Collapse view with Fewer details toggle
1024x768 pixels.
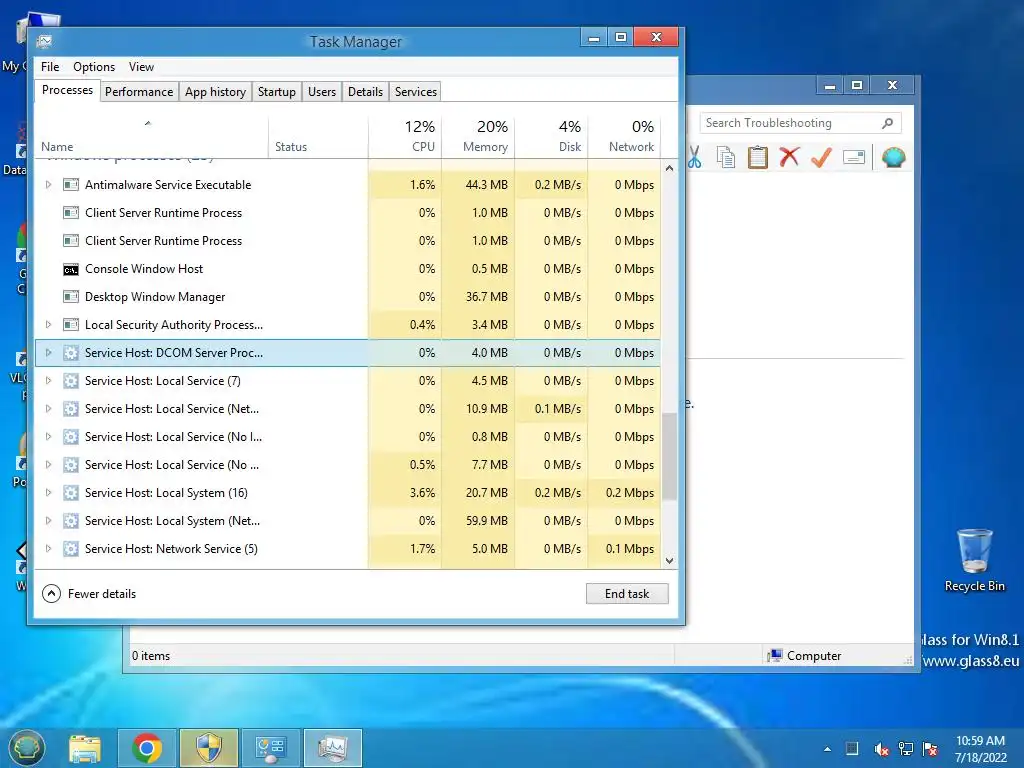[x=89, y=594]
